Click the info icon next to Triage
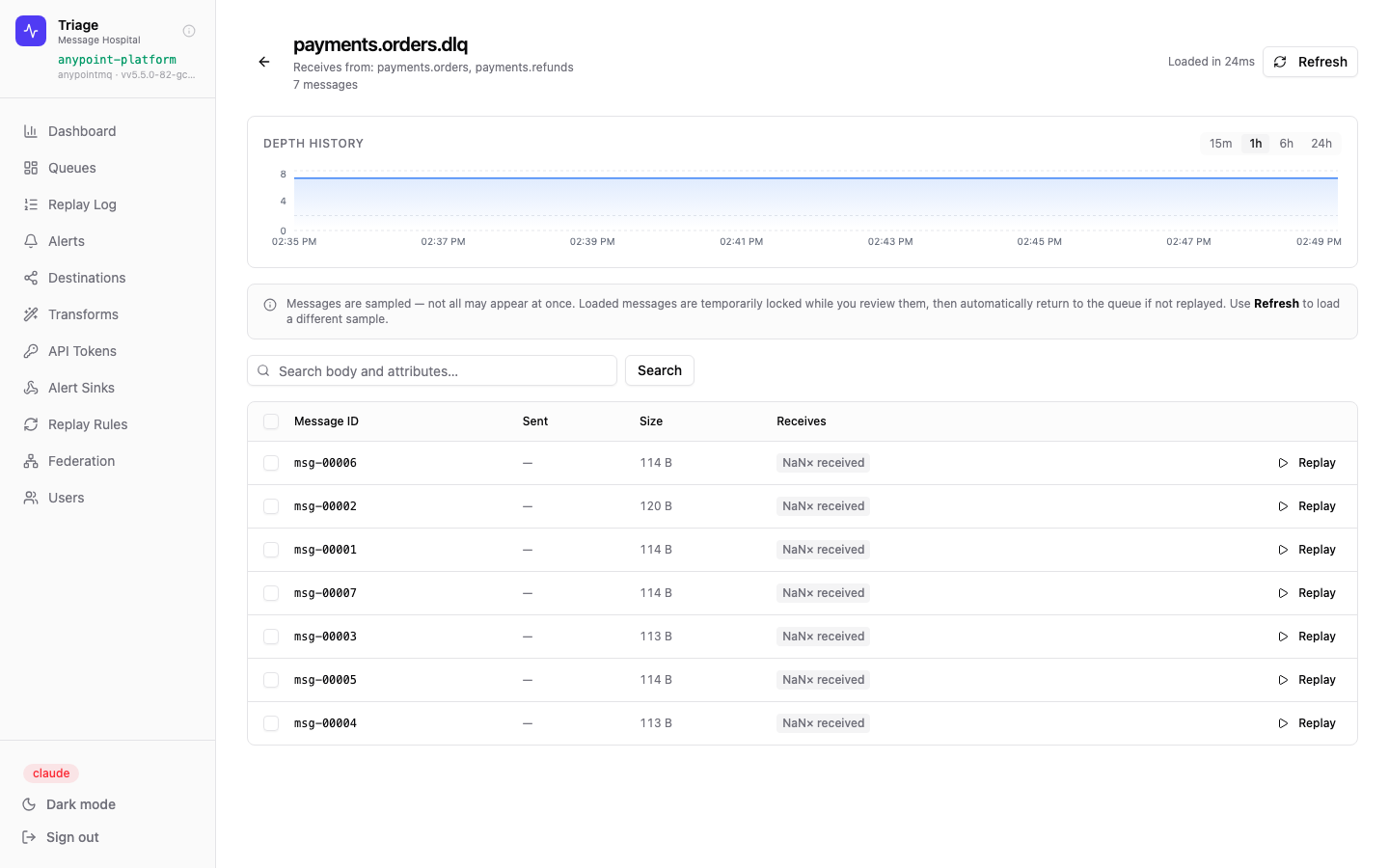This screenshot has height=868, width=1389. coord(189,31)
